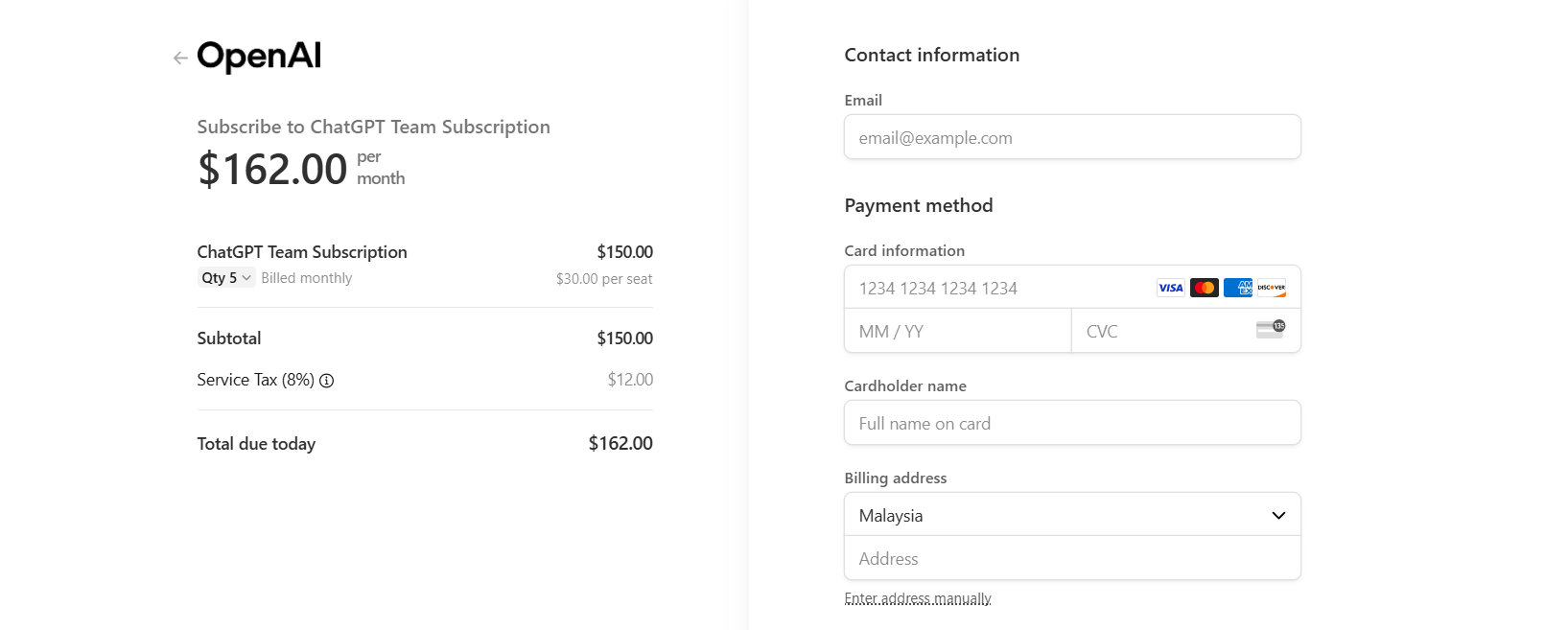
Task: Open the Qty 5 quantity dropdown
Action: tap(226, 278)
